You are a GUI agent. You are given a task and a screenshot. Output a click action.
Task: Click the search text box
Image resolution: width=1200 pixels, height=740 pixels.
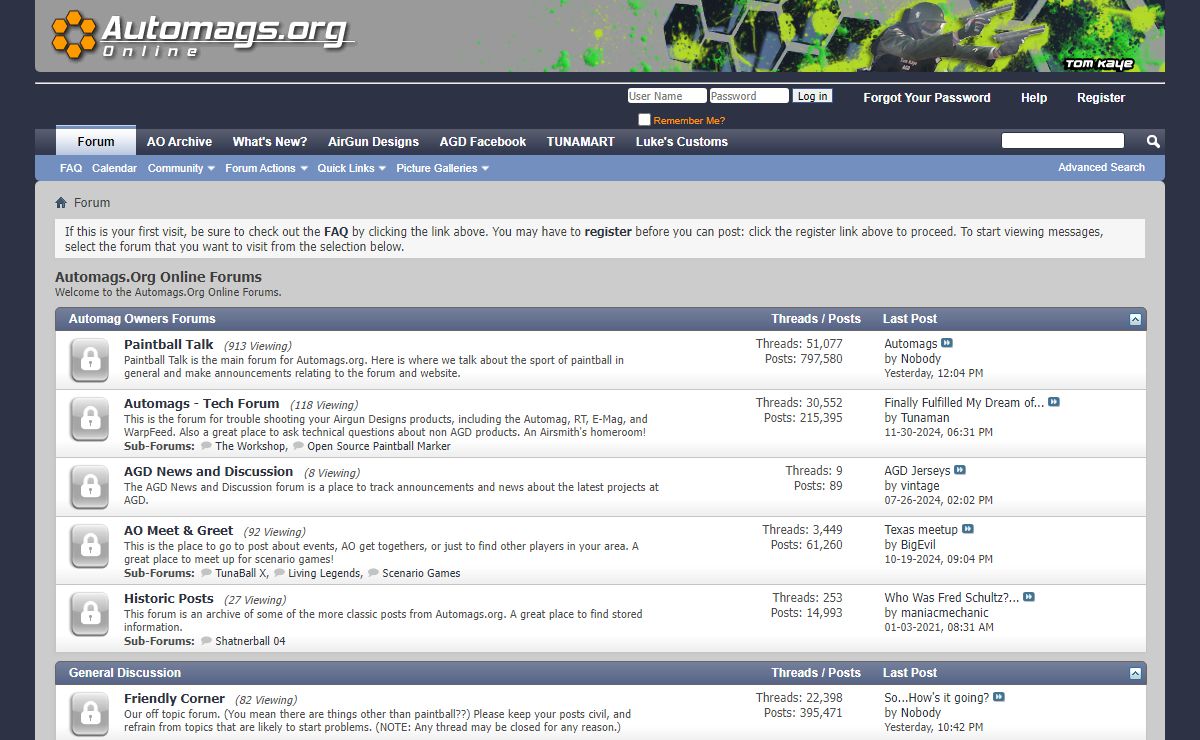point(1063,141)
